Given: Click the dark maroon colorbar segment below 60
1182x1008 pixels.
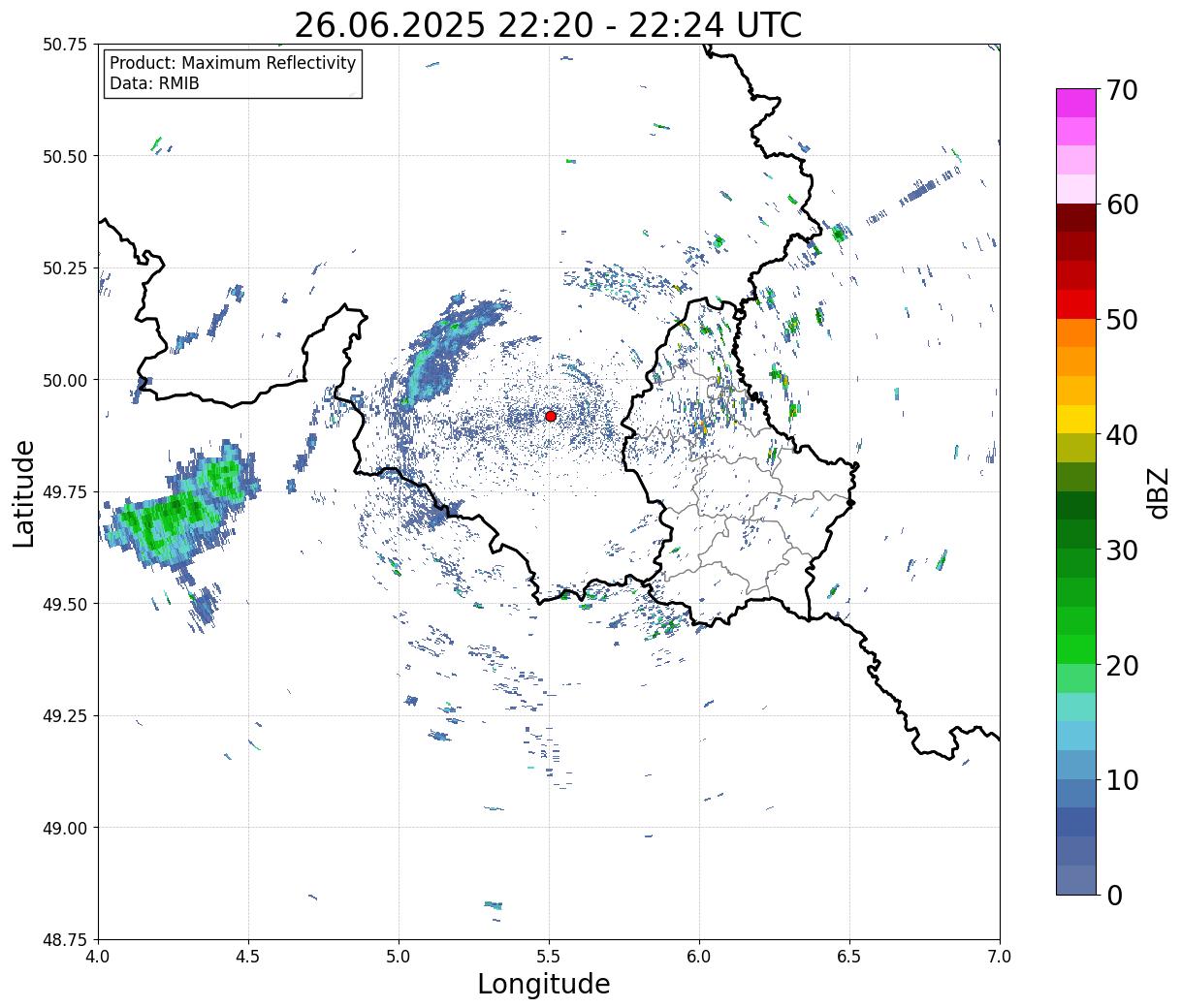Looking at the screenshot, I should coord(1076,218).
